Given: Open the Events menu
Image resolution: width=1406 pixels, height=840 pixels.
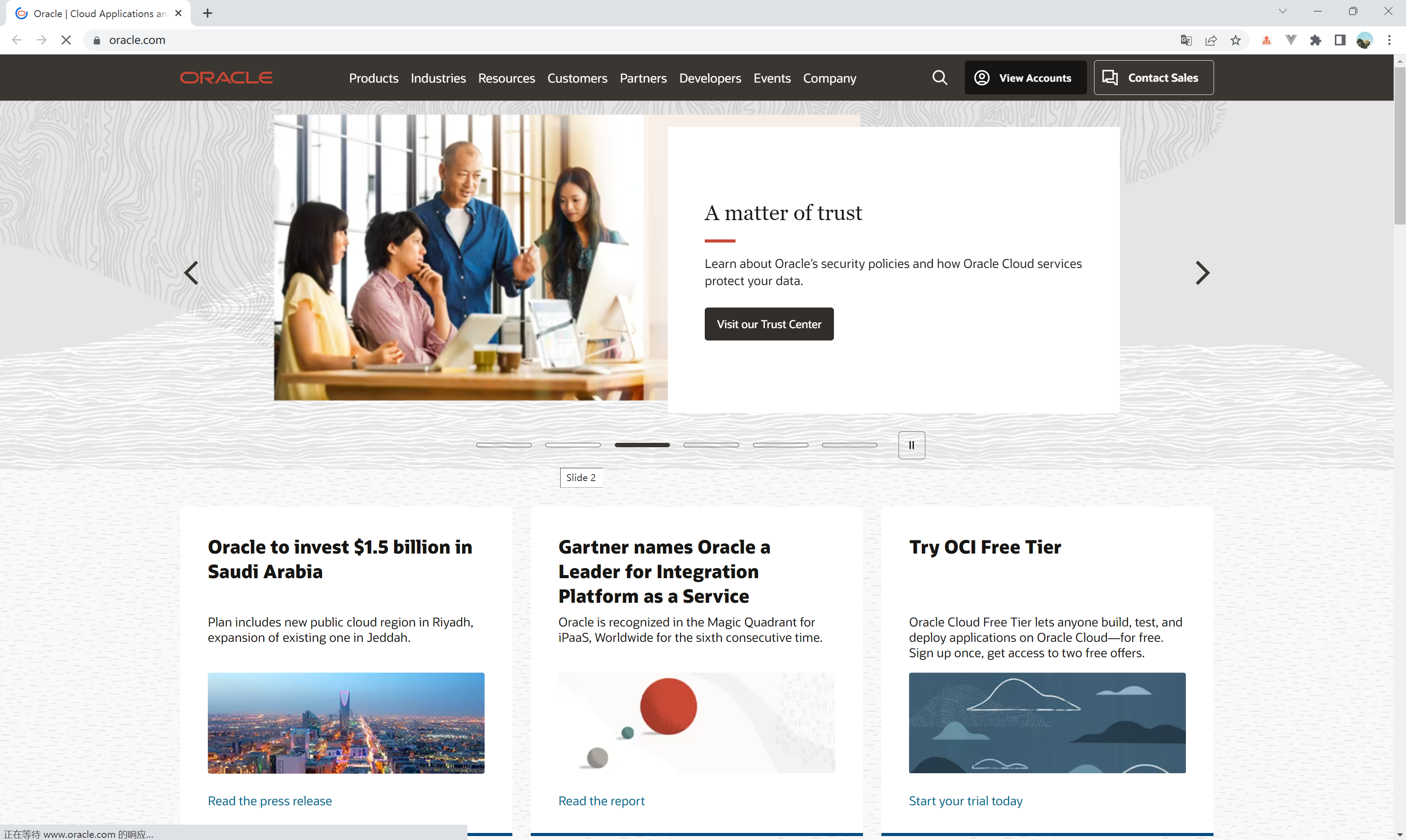Looking at the screenshot, I should [772, 78].
